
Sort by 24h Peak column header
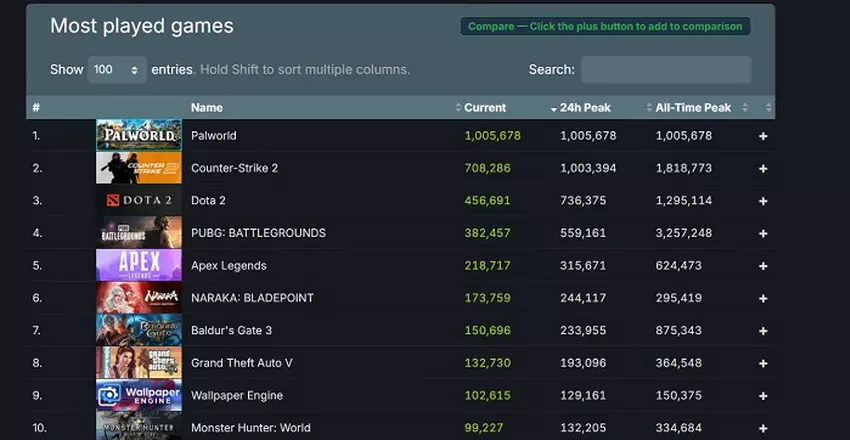pos(582,107)
